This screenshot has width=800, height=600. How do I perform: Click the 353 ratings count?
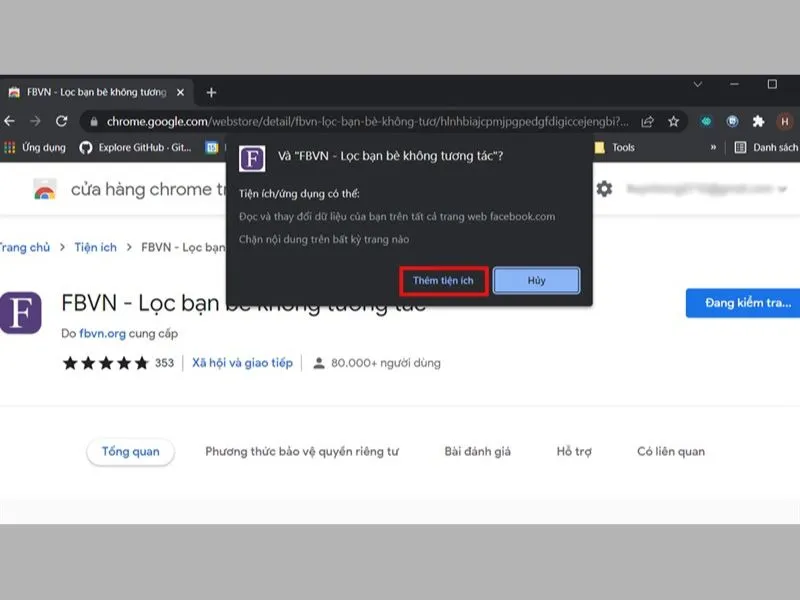tap(164, 363)
